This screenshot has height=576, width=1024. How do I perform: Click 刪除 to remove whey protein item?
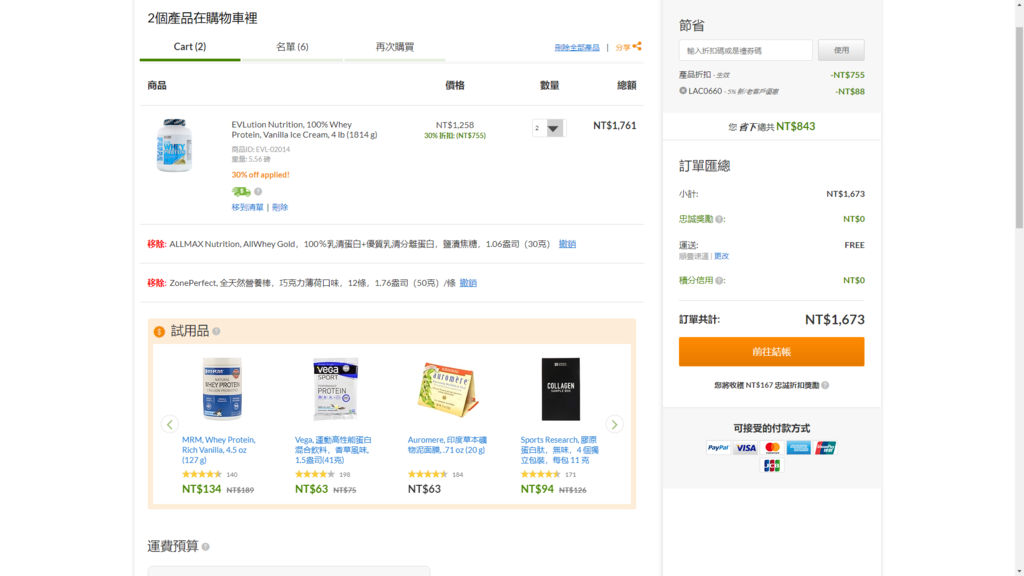tap(280, 207)
